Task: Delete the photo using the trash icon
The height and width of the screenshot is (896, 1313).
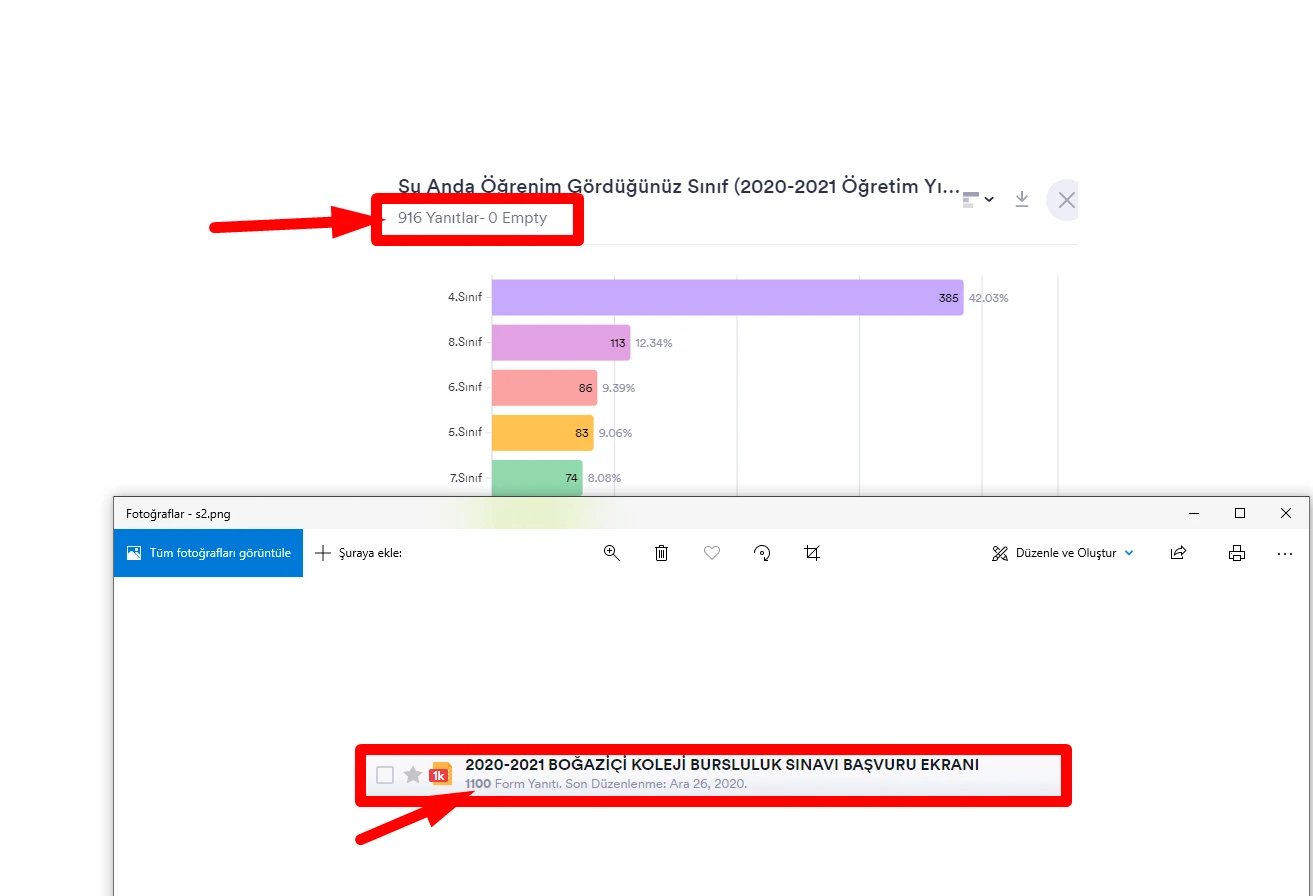Action: coord(661,553)
